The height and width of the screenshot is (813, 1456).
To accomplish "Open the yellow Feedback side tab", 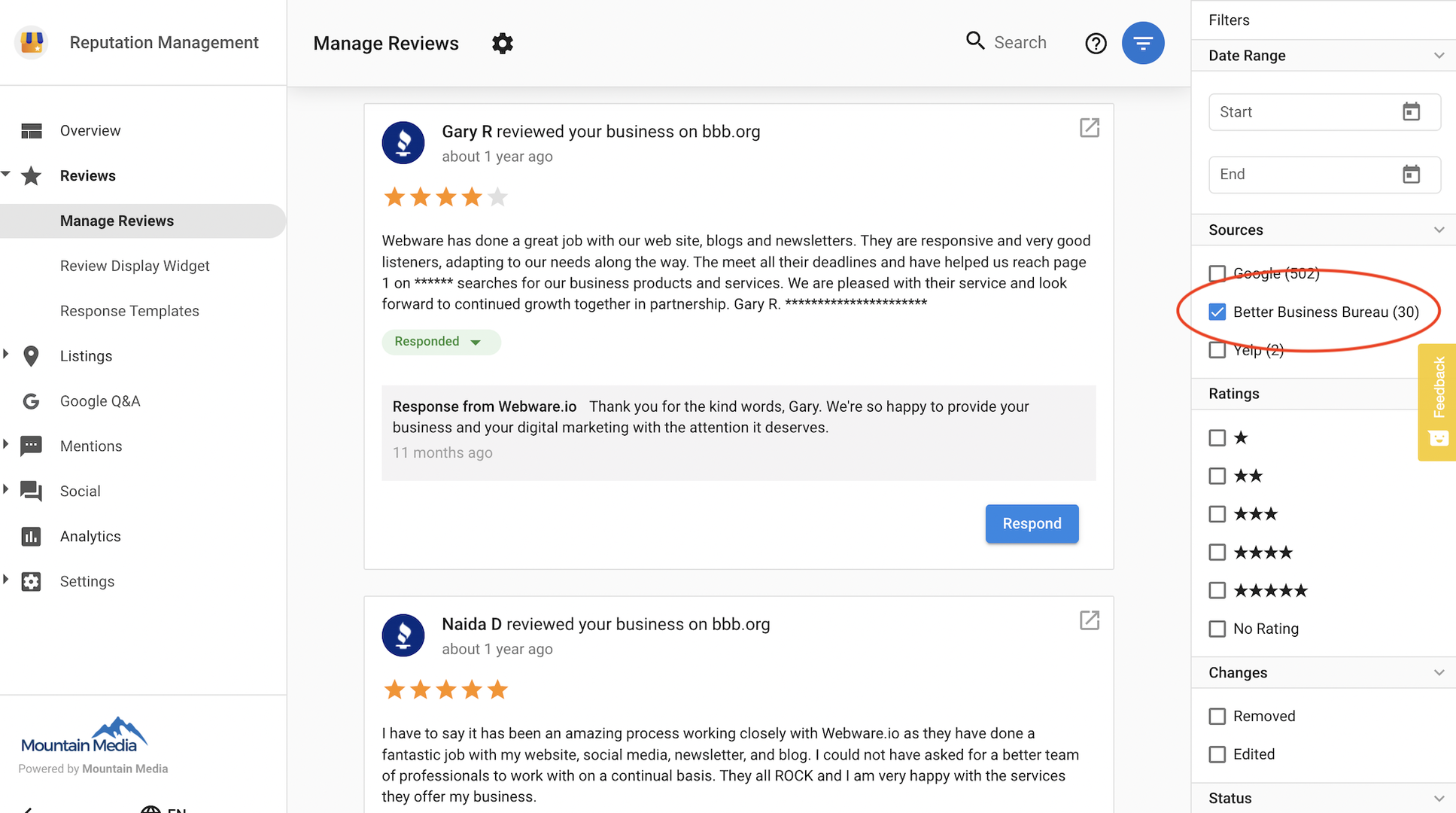I will click(1437, 402).
